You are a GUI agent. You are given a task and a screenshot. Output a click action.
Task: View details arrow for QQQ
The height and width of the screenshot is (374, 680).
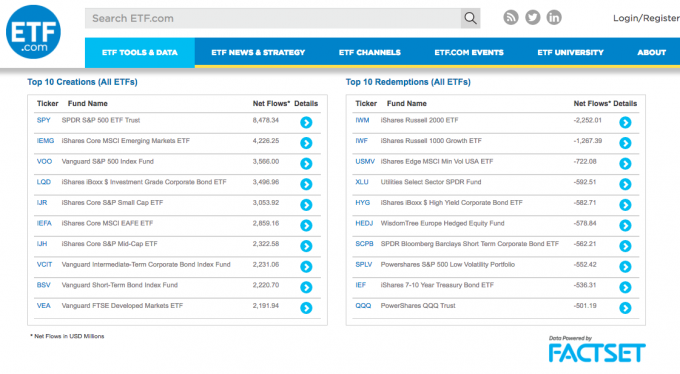click(x=625, y=308)
